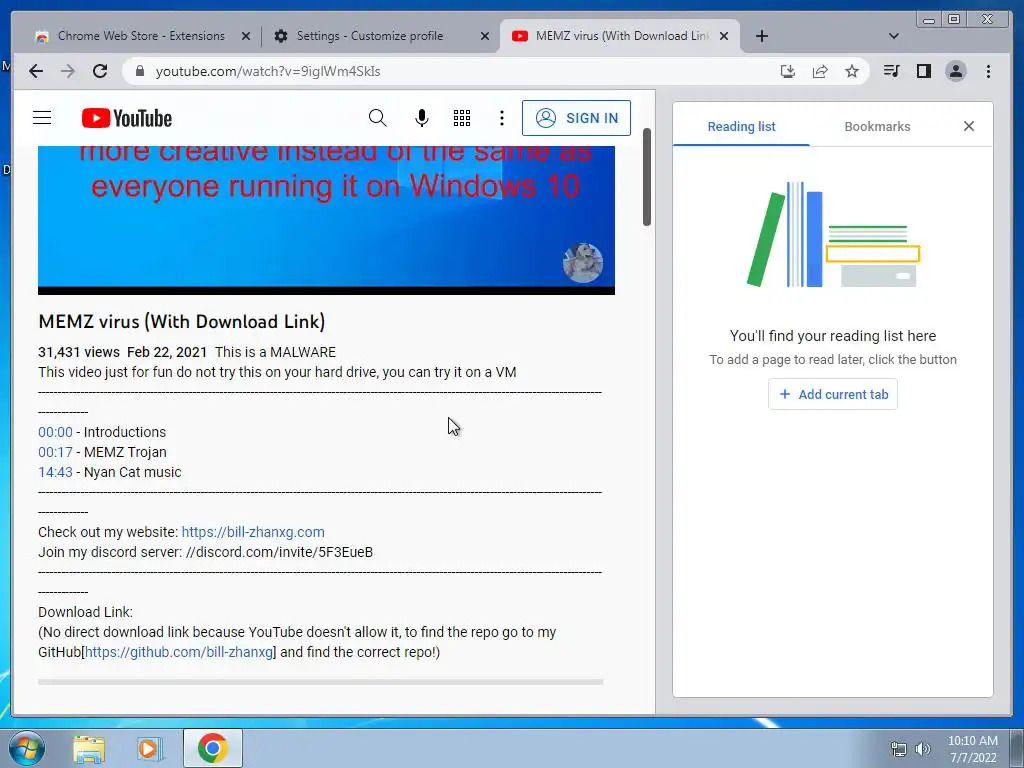Switch to the Reading list tab
1024x768 pixels.
coord(741,126)
